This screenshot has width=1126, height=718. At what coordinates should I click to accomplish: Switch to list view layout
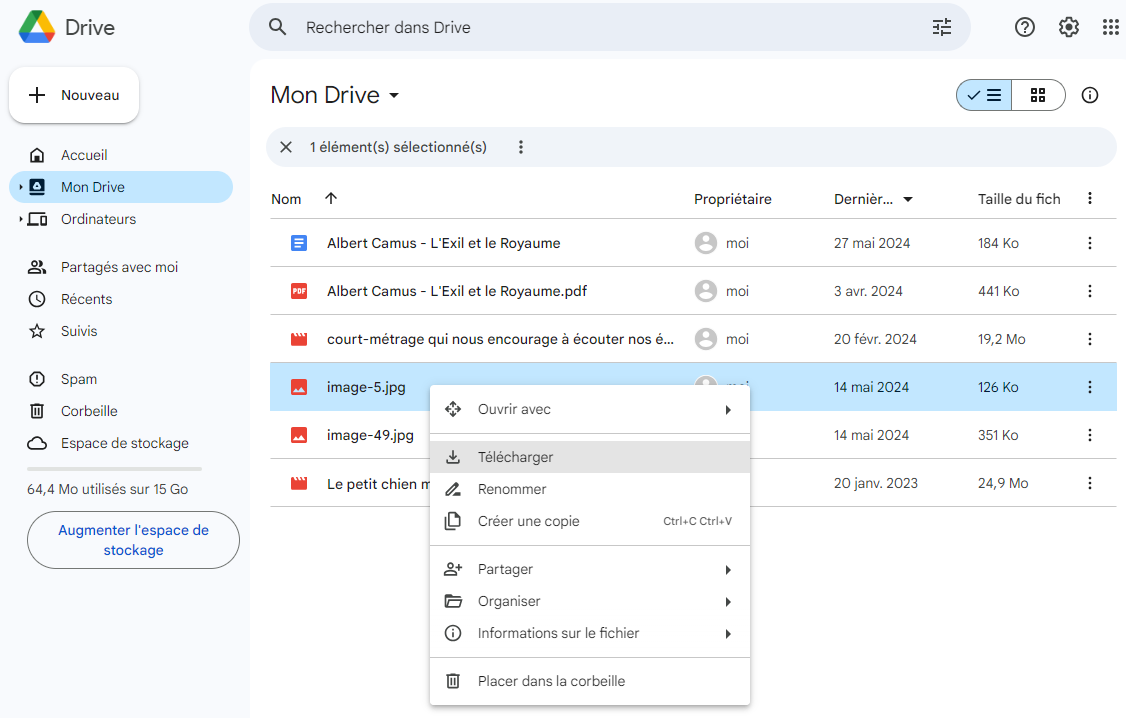984,95
